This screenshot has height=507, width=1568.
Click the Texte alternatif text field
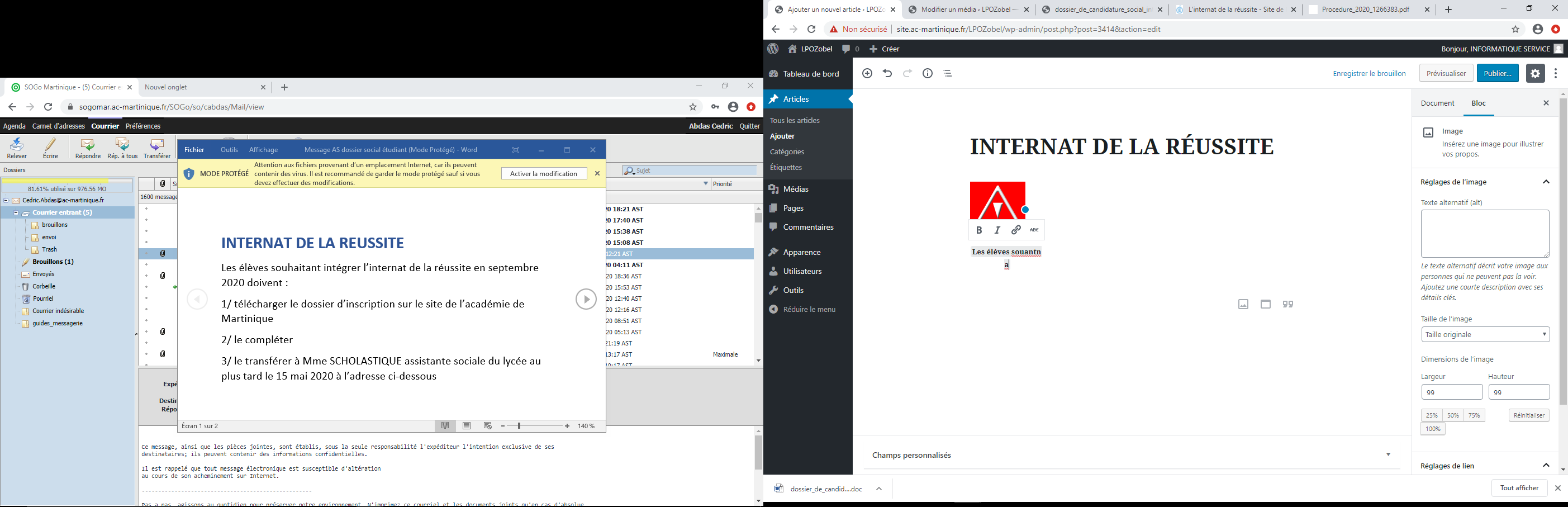[x=1485, y=234]
